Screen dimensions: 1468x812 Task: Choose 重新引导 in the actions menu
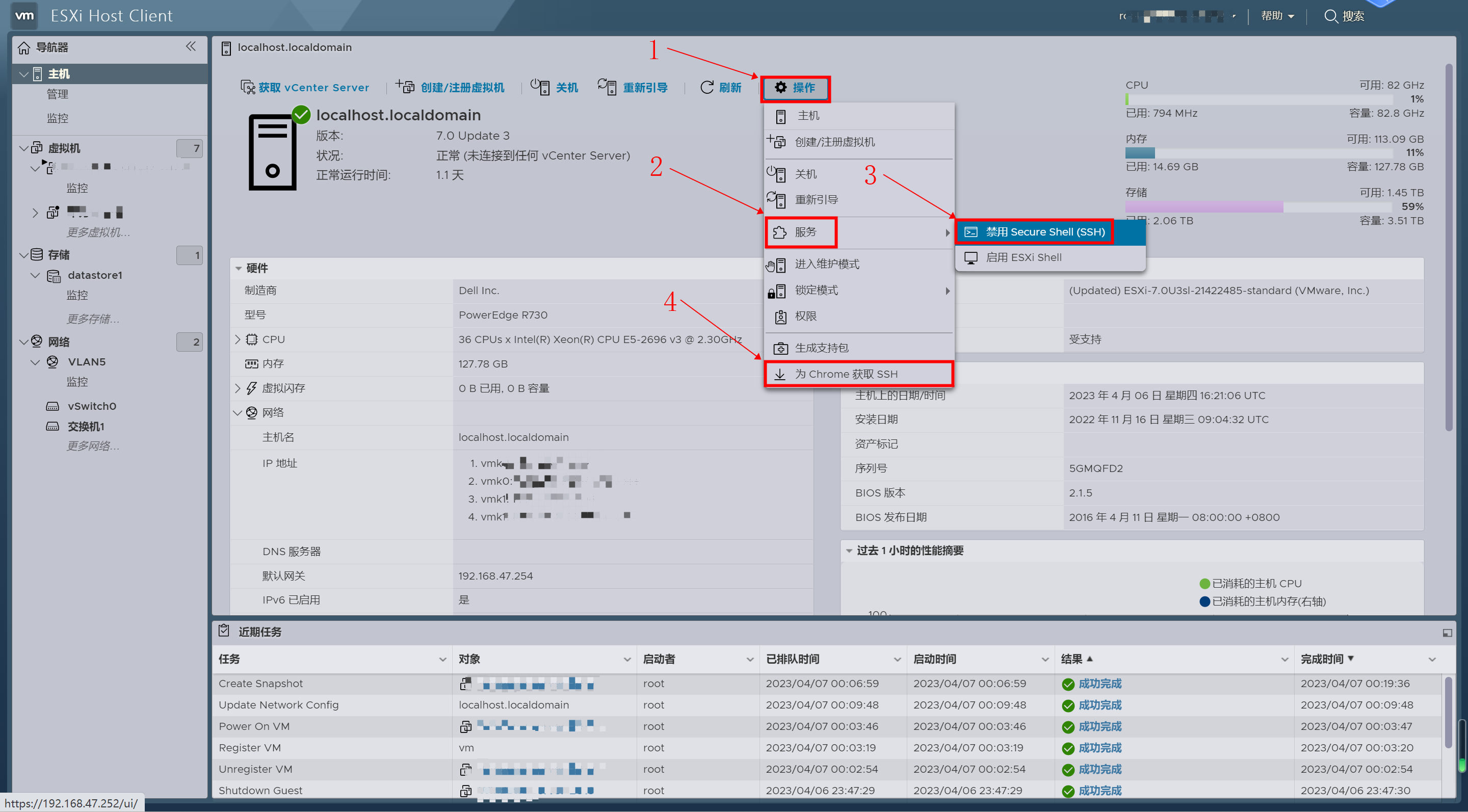pos(859,200)
